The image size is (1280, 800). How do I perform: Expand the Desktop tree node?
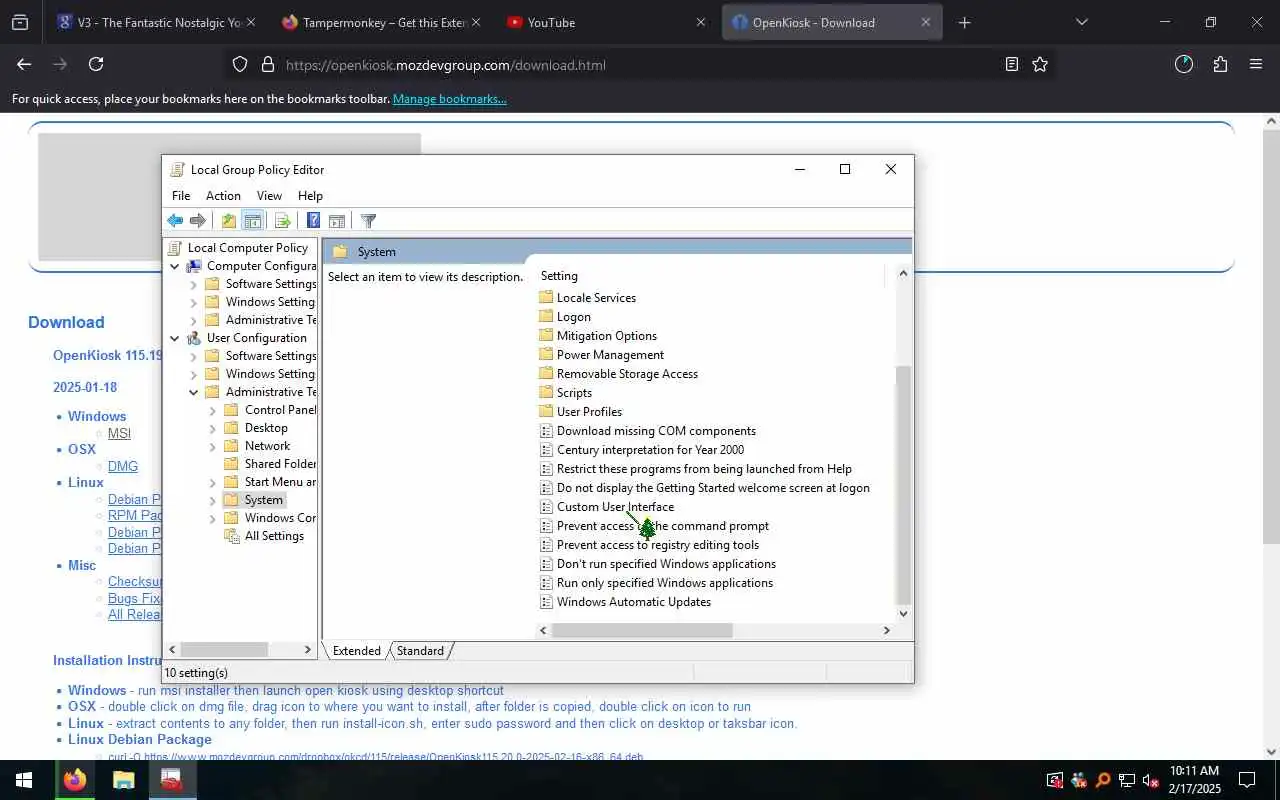pyautogui.click(x=213, y=428)
